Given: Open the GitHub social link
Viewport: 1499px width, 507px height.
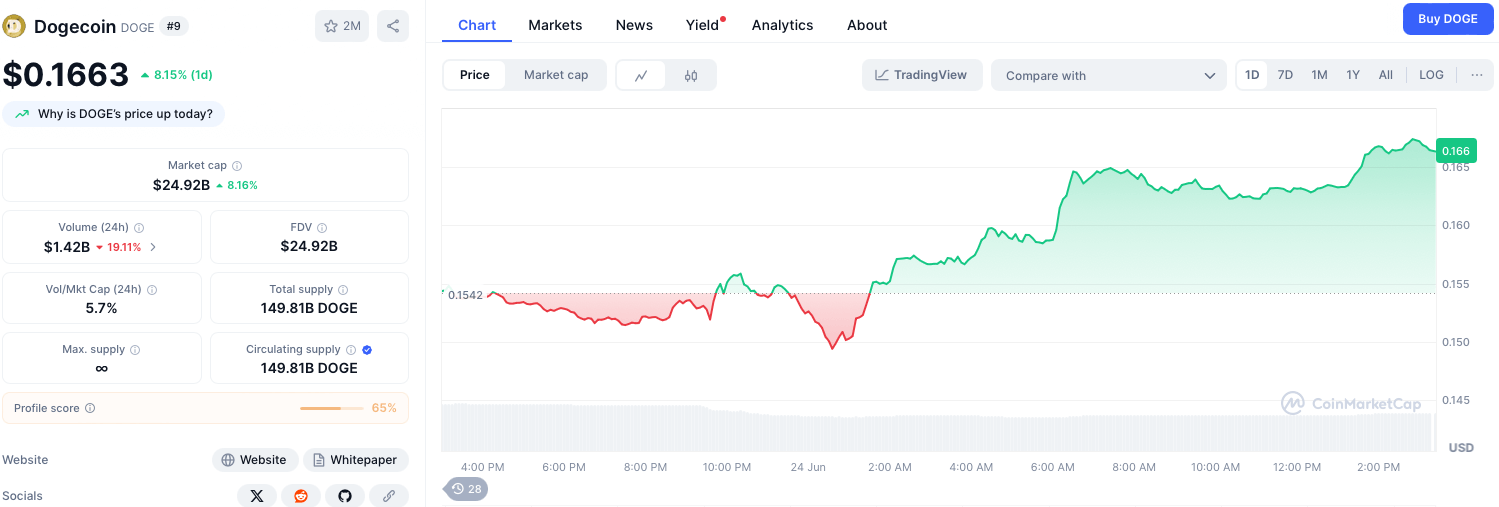Looking at the screenshot, I should (x=345, y=495).
